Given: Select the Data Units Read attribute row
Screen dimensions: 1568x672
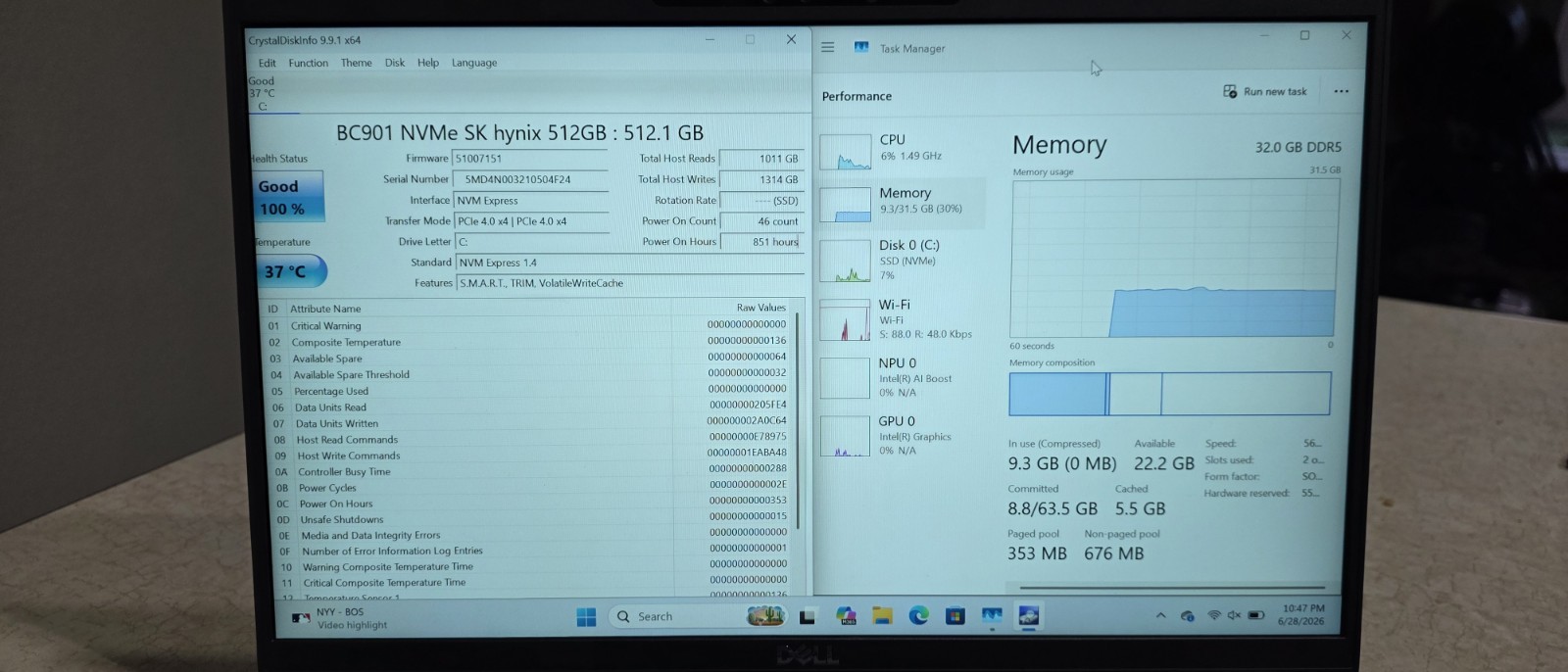Looking at the screenshot, I should 527,407.
